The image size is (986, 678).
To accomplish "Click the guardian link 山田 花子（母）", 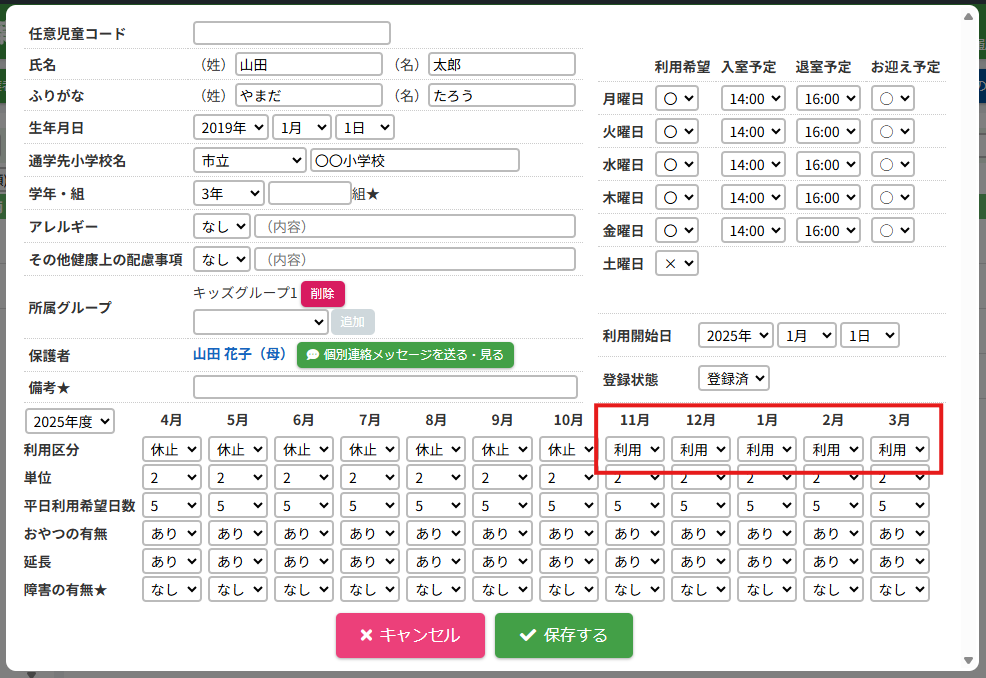I will (x=240, y=354).
